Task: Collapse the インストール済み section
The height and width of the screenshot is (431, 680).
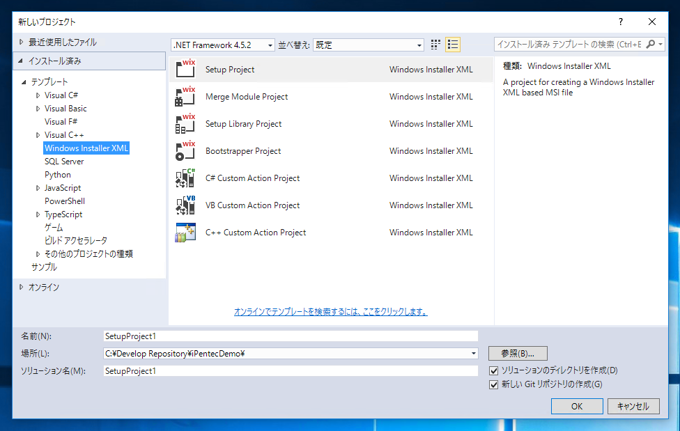Action: [20, 61]
